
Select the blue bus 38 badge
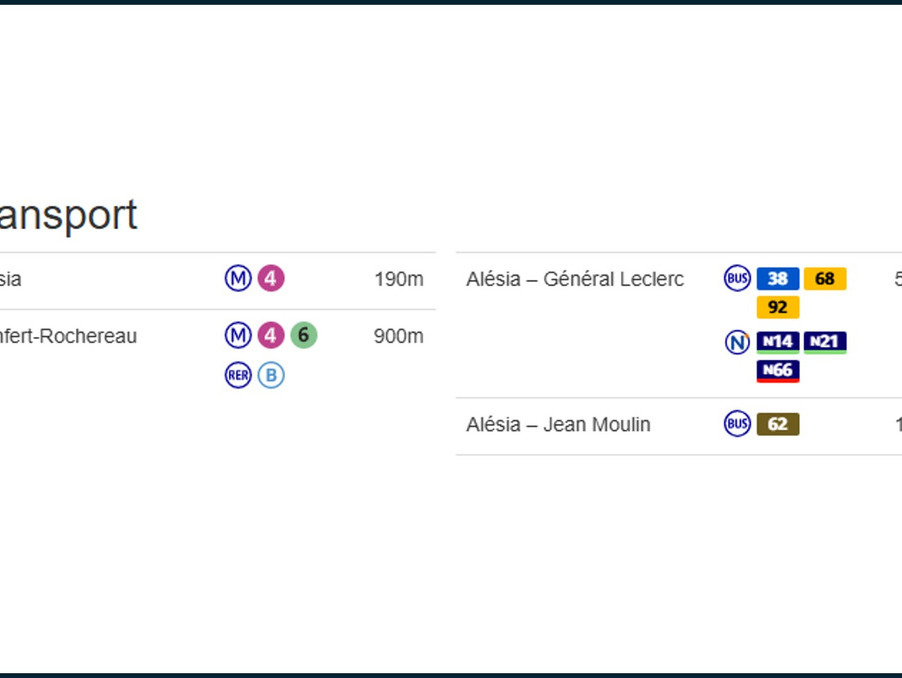[x=778, y=279]
